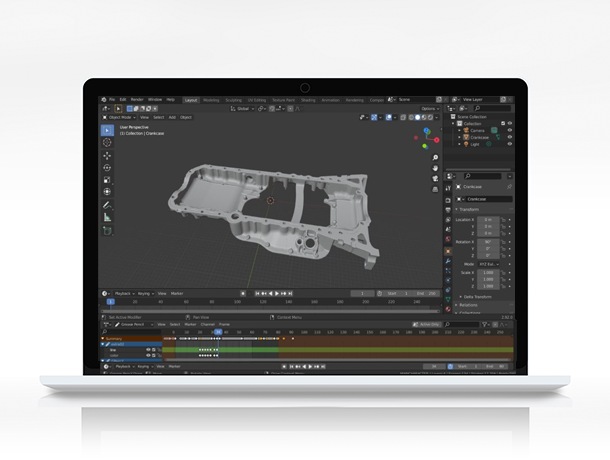This screenshot has height=460, width=610.
Task: Pin the Crankcase properties context
Action: (509, 187)
